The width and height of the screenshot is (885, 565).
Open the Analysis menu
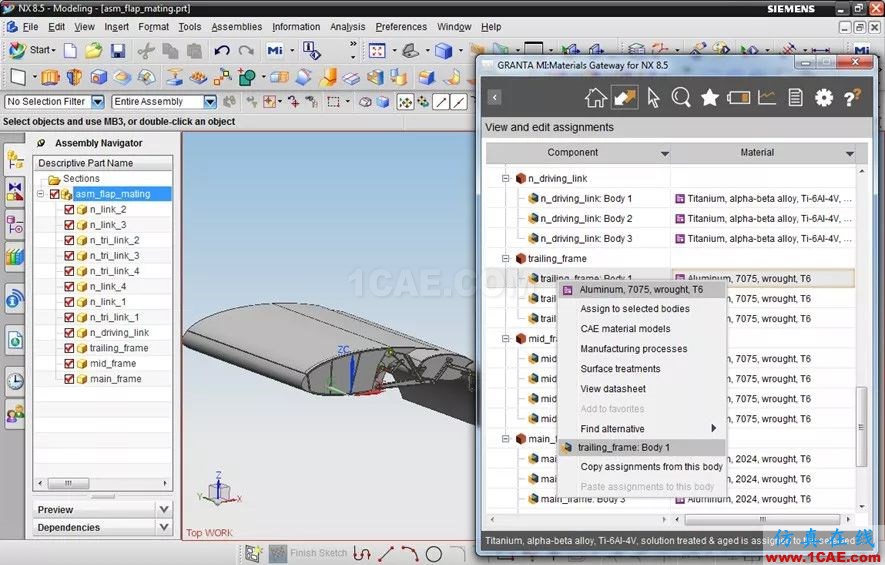[x=348, y=27]
